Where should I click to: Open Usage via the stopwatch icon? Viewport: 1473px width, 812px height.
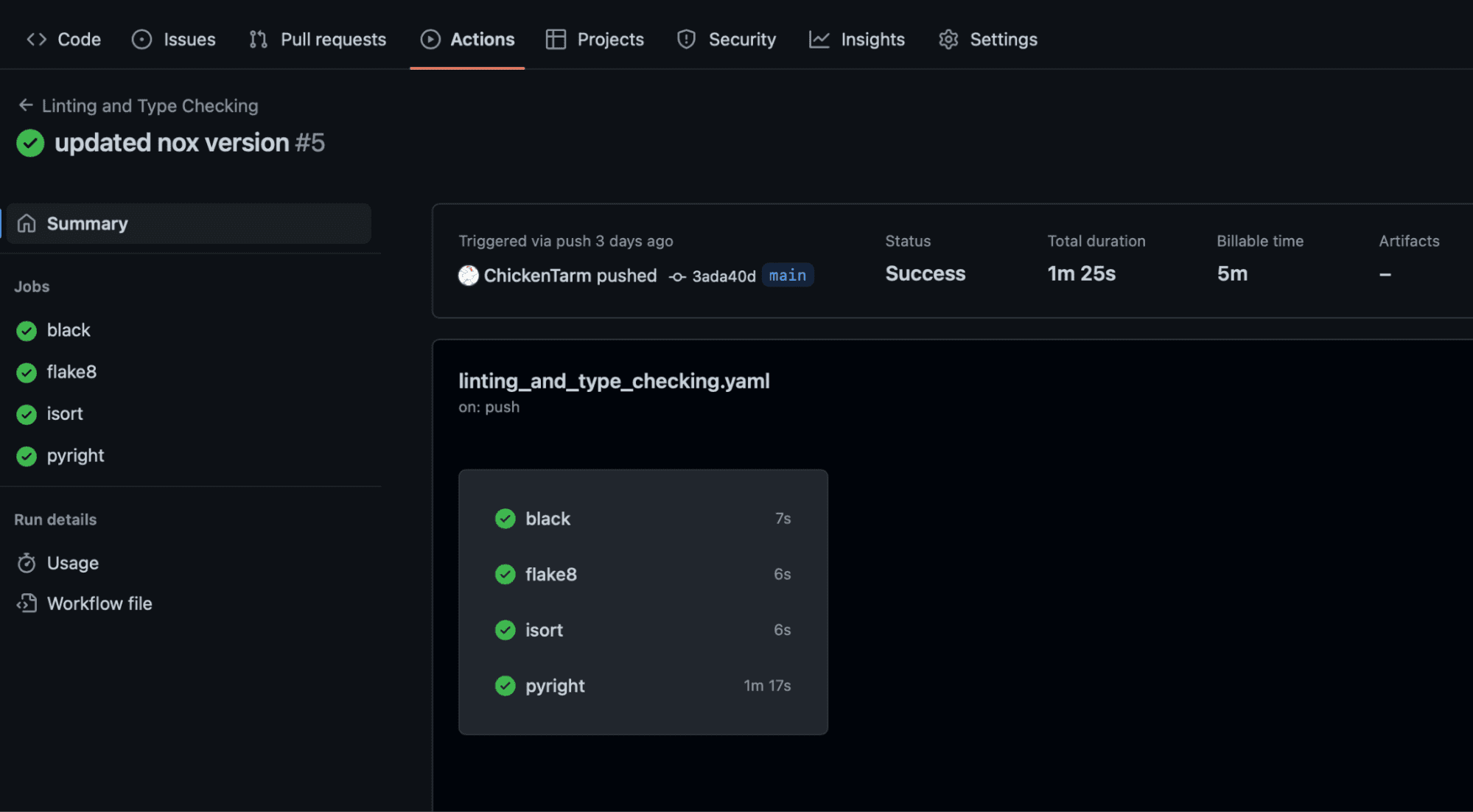point(27,563)
